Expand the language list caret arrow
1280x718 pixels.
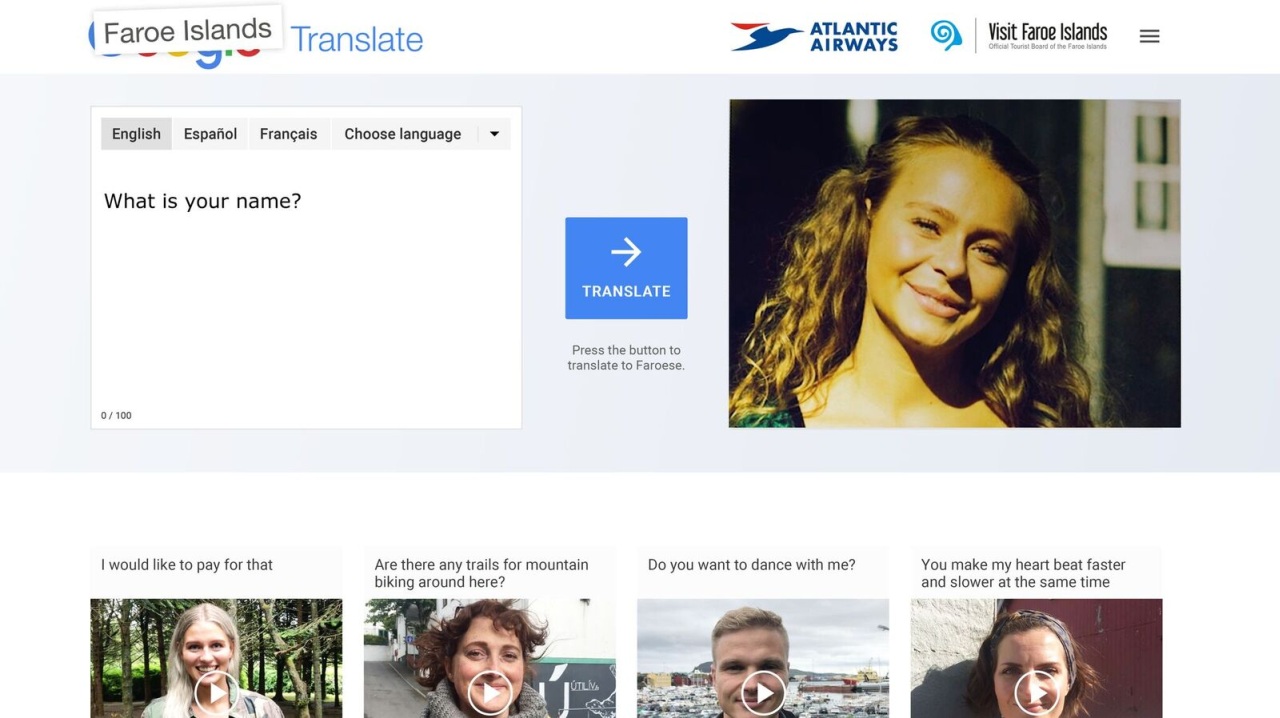[494, 134]
